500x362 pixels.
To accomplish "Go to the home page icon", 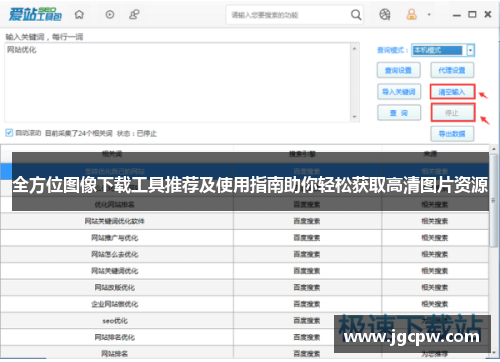I will click(79, 15).
